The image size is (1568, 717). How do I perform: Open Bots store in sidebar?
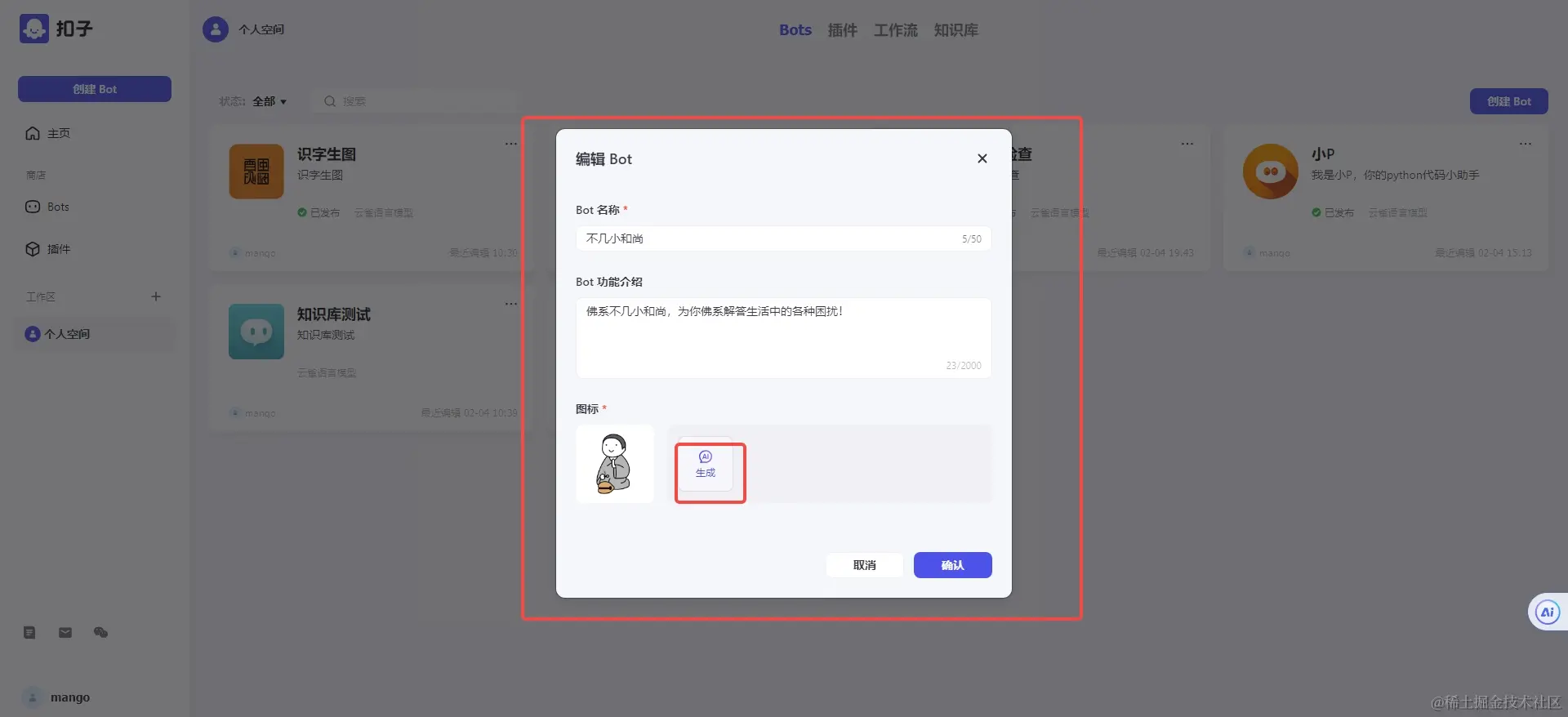47,207
